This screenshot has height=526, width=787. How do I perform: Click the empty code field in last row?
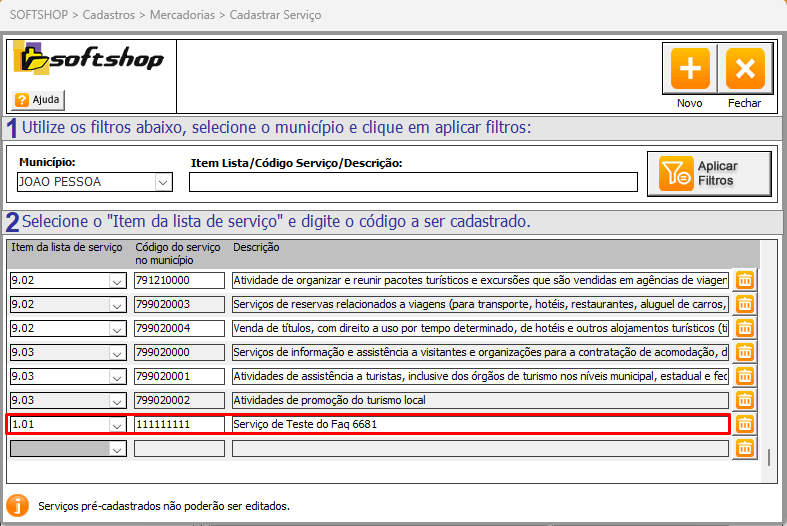tap(179, 449)
